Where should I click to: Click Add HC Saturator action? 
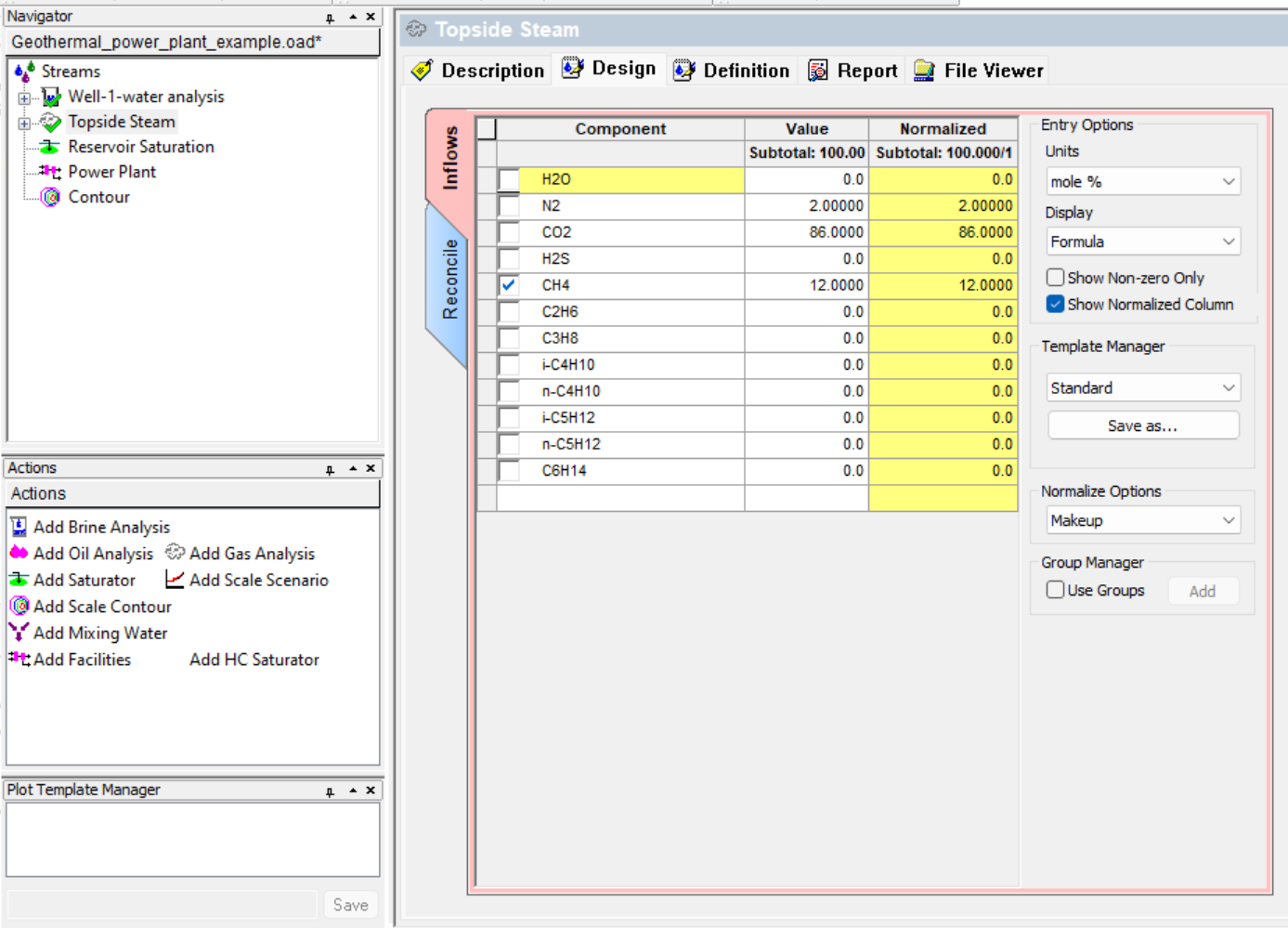tap(254, 660)
